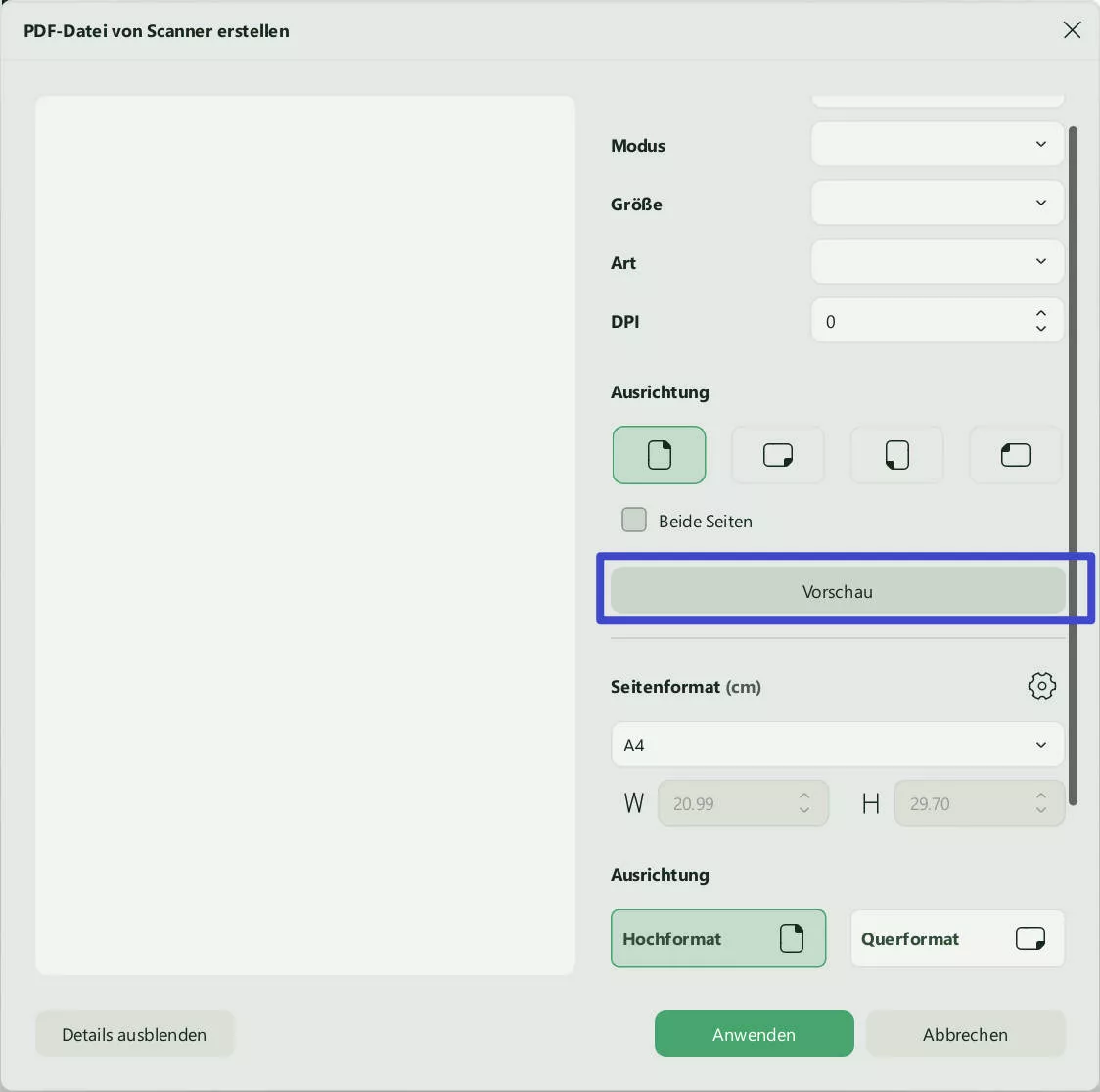
Task: Open Seitenformat settings via gear icon
Action: [x=1042, y=686]
